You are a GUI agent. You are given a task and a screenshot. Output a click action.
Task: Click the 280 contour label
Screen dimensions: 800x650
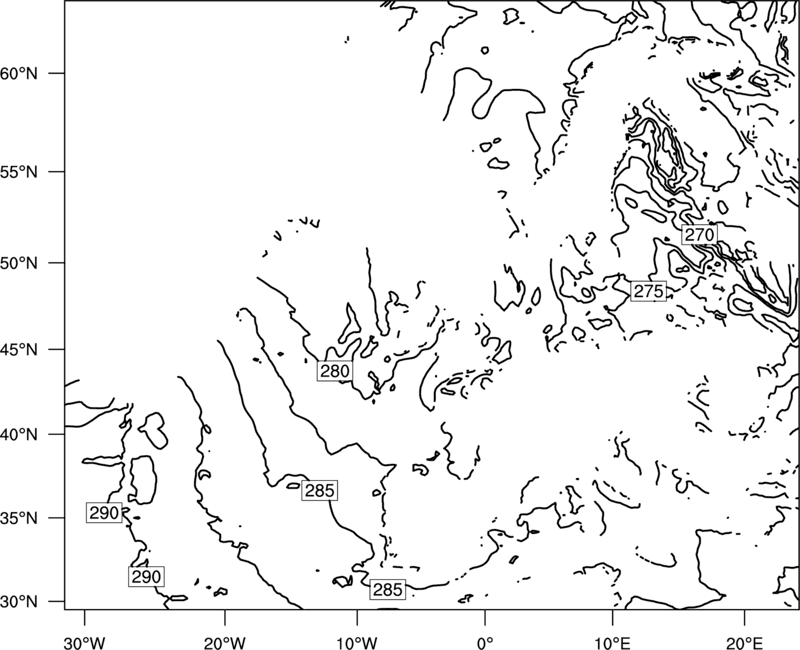point(335,371)
